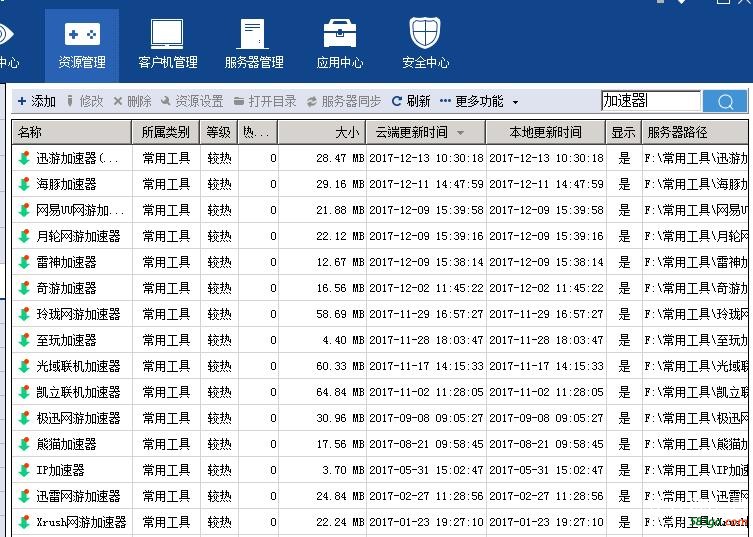Image resolution: width=753 pixels, height=537 pixels.
Task: Click the 删除 toolbar button
Action: tap(132, 101)
